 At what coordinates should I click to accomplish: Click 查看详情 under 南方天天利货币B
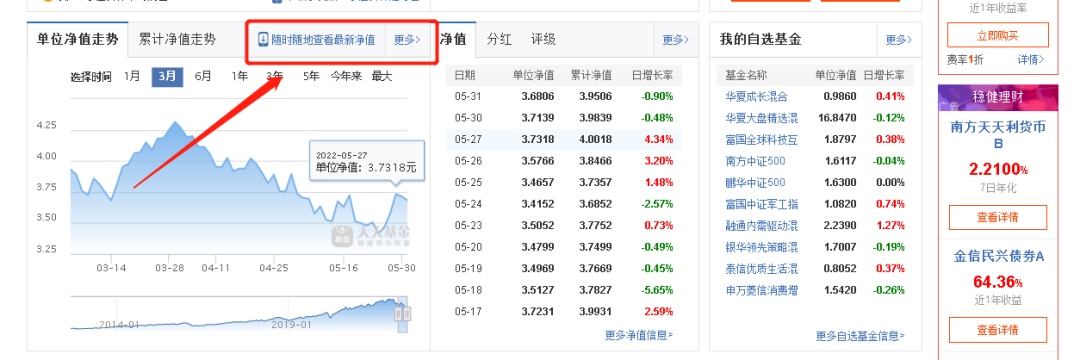click(x=997, y=218)
